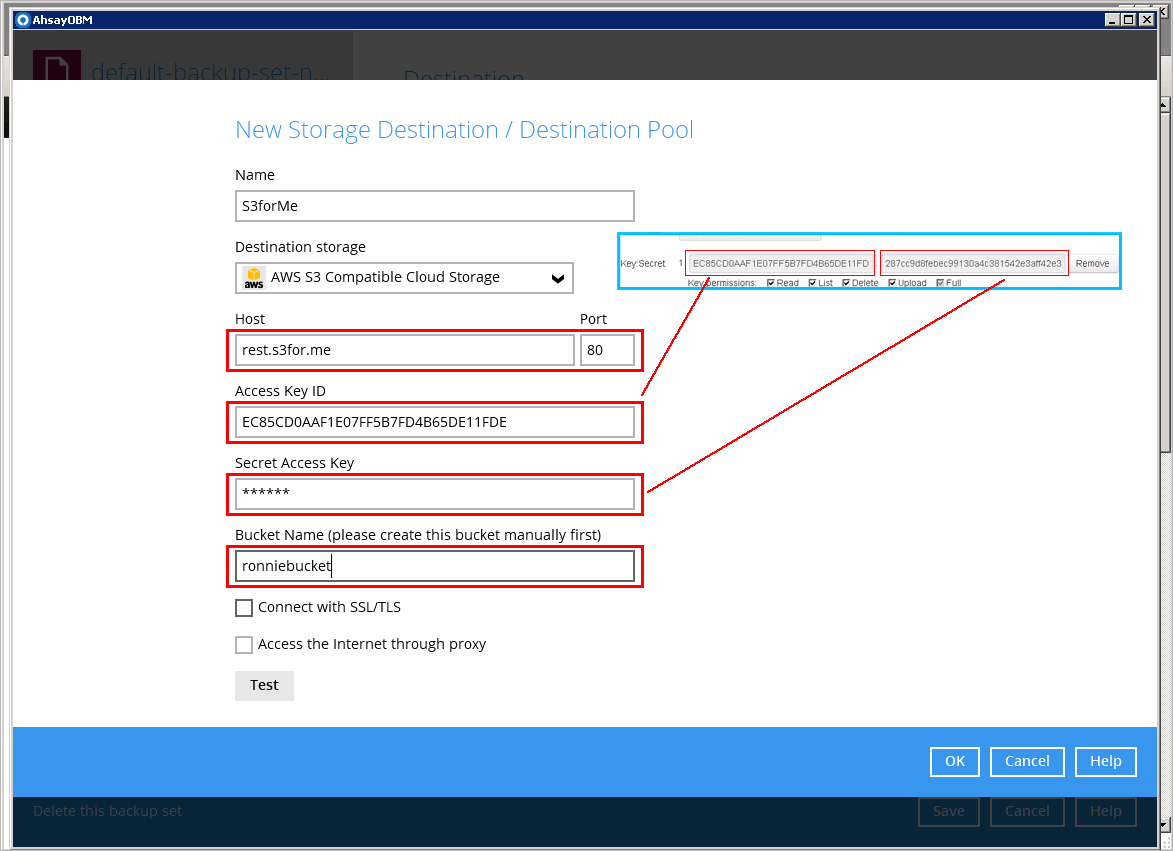Viewport: 1173px width, 851px height.
Task: Click the Bucket Name label text
Action: click(x=418, y=535)
